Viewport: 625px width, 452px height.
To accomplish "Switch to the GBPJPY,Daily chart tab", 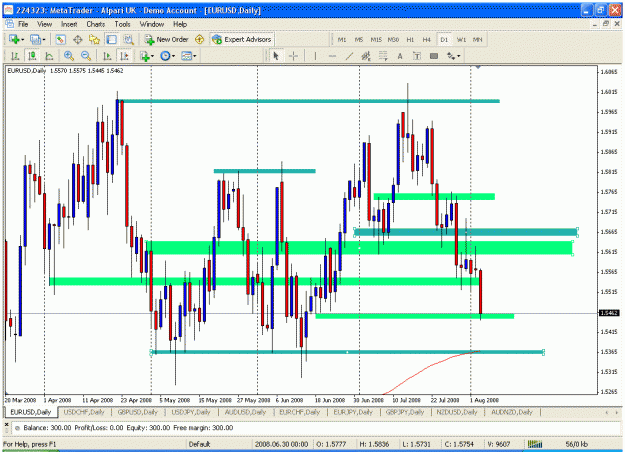I will (x=405, y=412).
